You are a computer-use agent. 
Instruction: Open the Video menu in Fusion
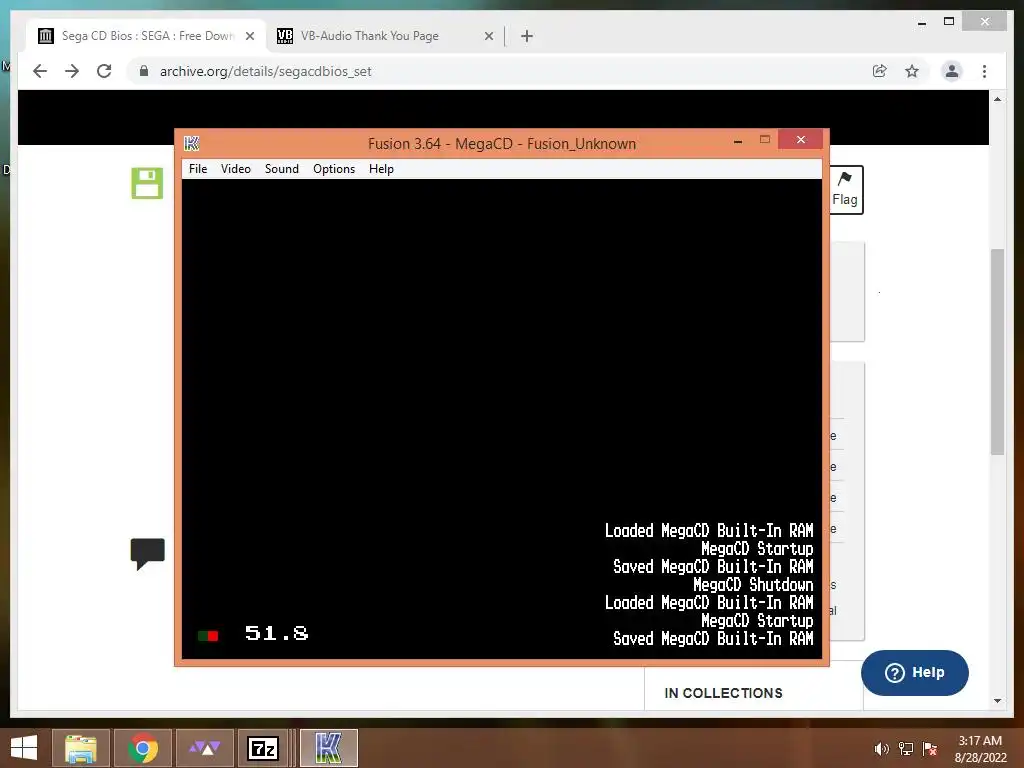pos(236,168)
